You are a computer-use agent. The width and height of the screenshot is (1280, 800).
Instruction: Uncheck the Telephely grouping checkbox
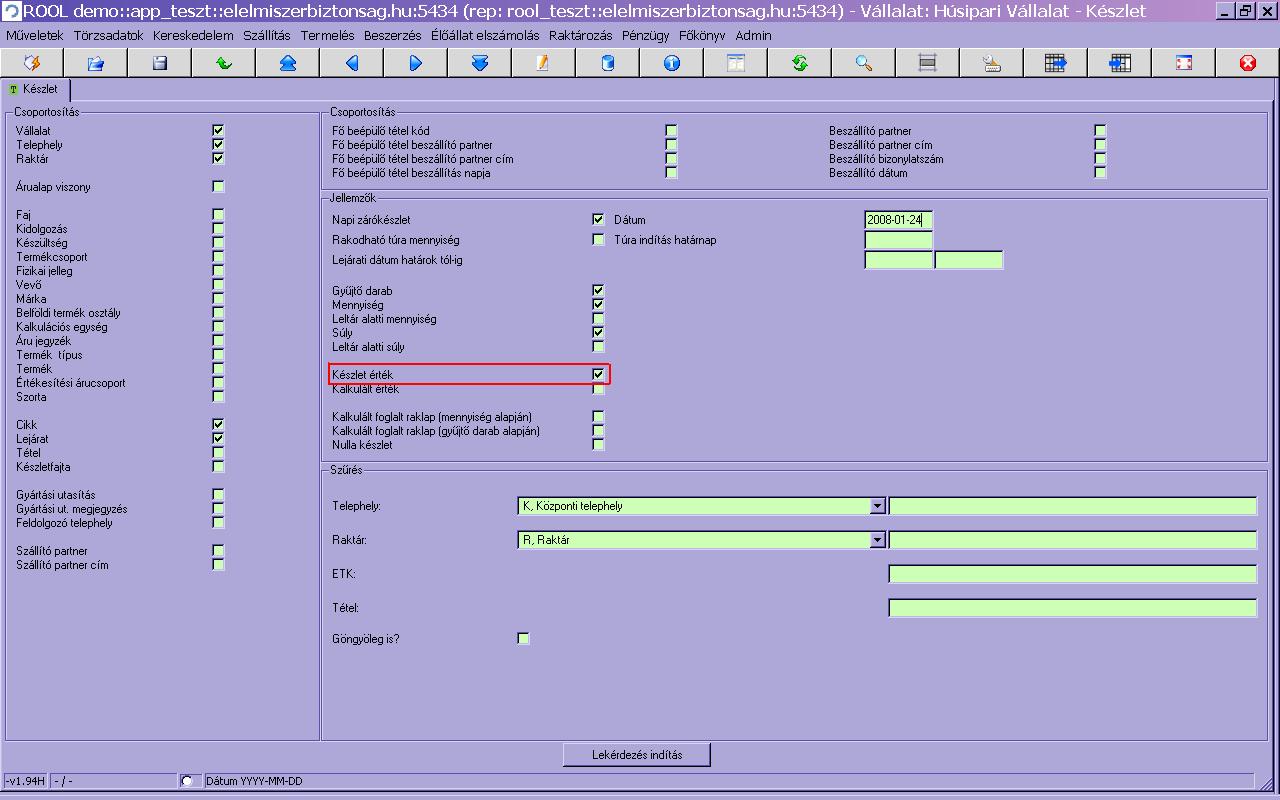(218, 145)
